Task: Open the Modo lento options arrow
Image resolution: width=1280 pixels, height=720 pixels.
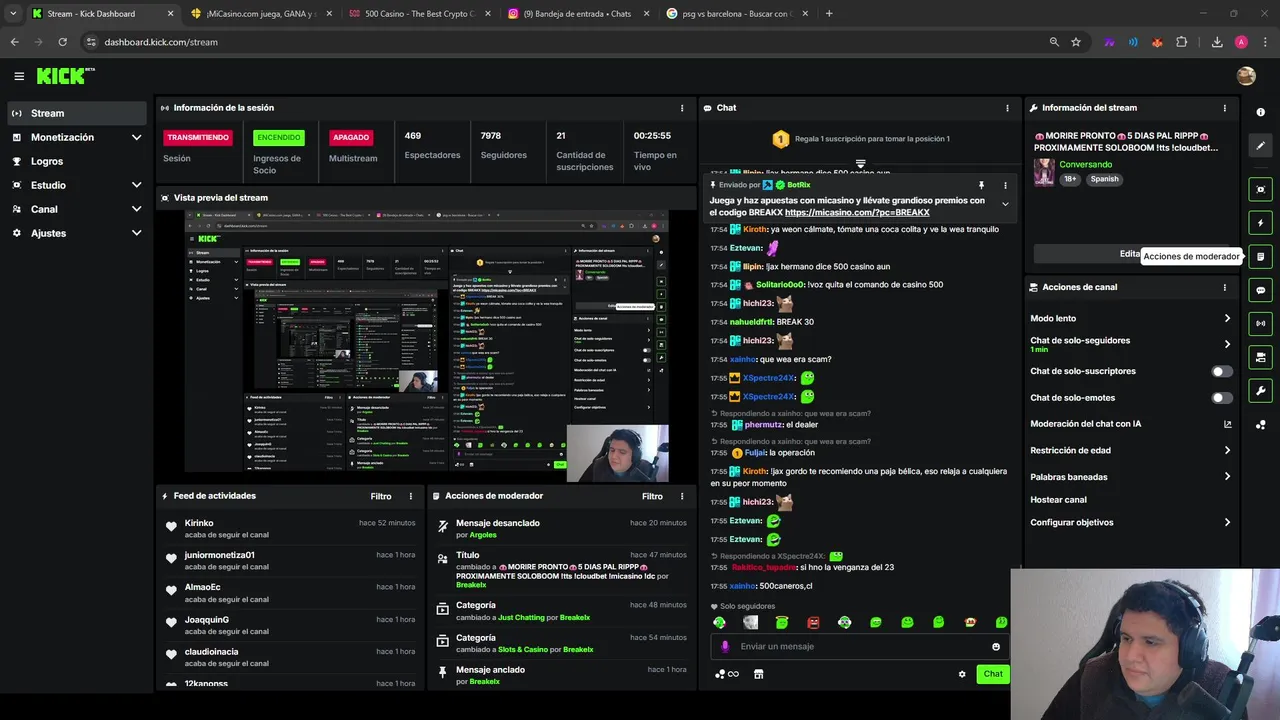Action: [1227, 318]
